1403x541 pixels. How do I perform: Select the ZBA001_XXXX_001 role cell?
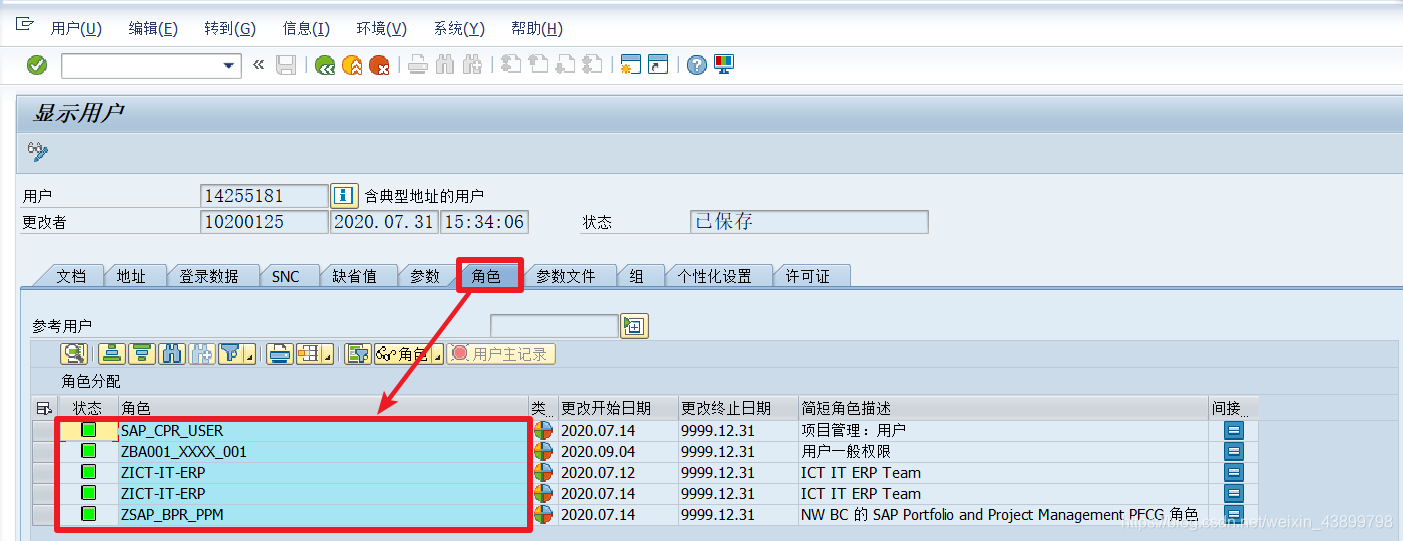point(323,452)
